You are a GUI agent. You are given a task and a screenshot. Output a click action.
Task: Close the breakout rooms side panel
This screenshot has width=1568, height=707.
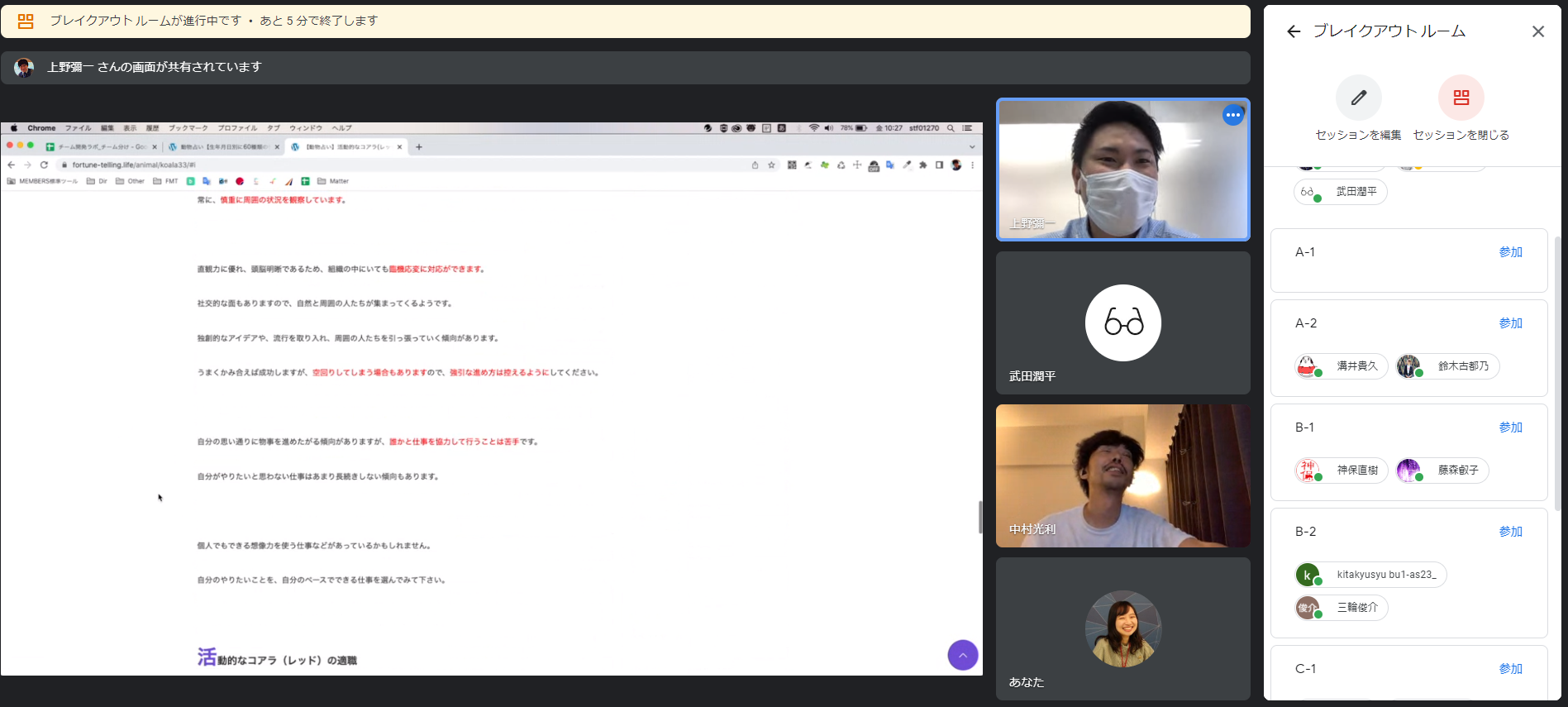(x=1537, y=31)
